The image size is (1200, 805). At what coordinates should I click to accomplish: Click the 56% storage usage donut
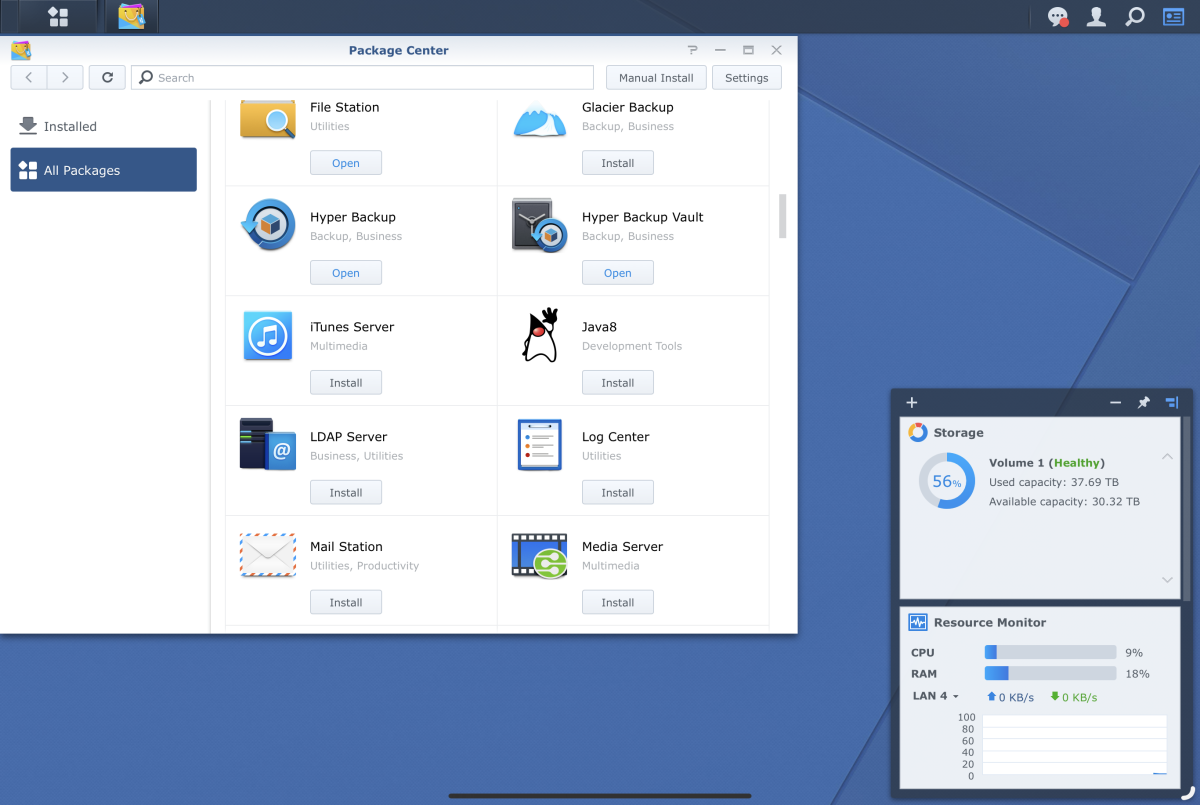(947, 481)
